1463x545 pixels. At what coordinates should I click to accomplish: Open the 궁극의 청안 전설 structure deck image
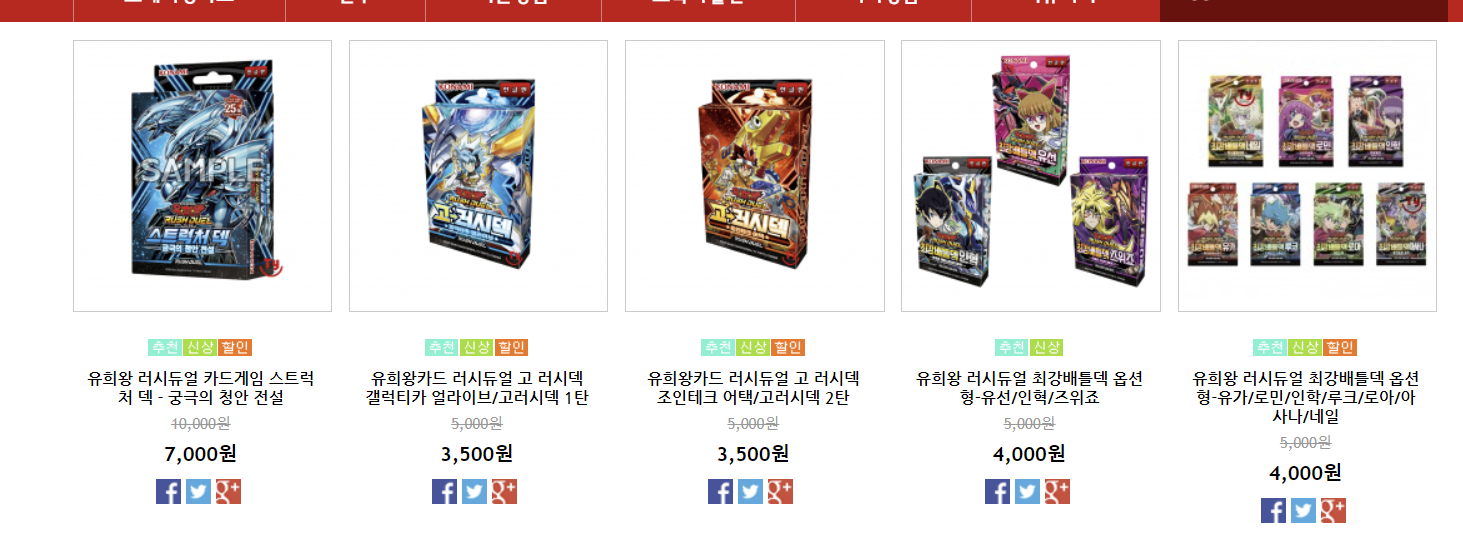tap(202, 176)
